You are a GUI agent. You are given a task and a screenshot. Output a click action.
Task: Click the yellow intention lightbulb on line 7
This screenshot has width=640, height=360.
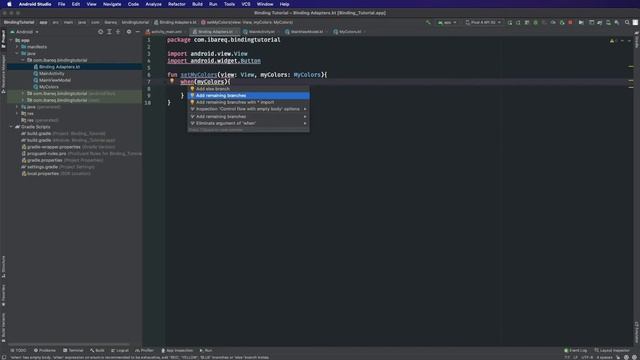point(172,81)
